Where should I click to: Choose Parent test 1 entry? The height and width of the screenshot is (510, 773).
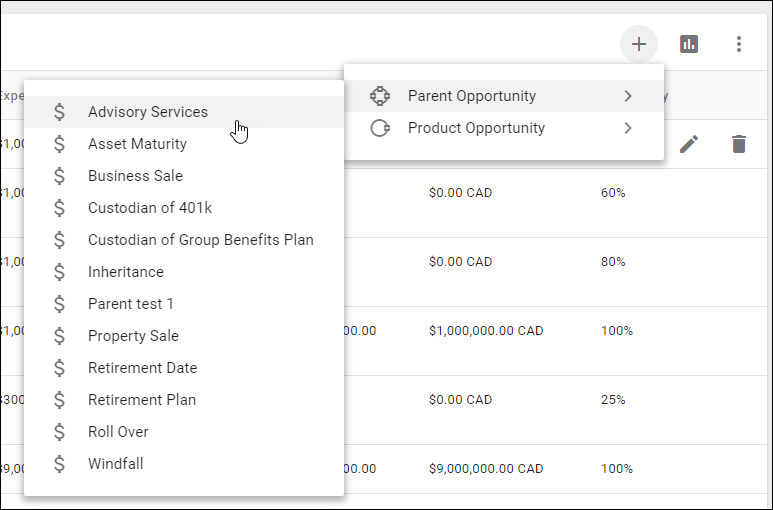[131, 304]
